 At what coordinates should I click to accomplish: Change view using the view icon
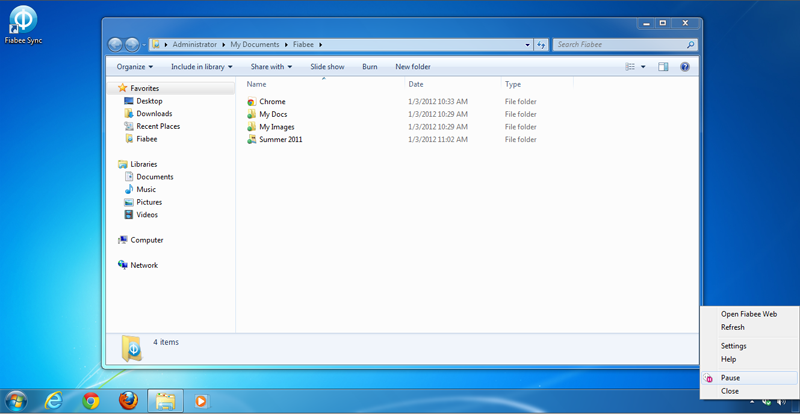[x=631, y=67]
